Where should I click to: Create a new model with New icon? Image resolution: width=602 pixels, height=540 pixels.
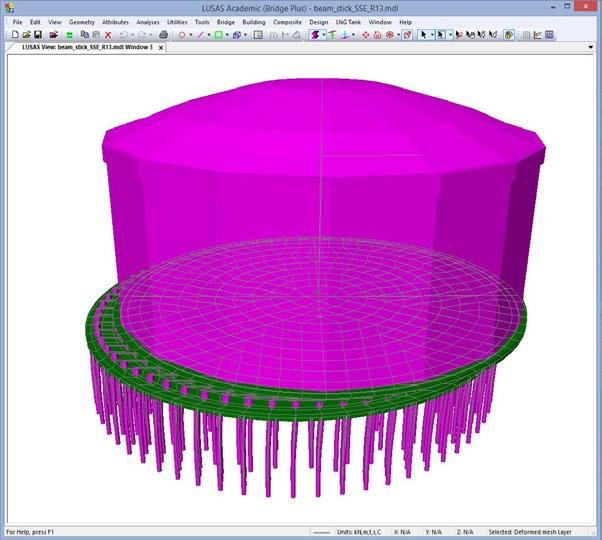15,35
